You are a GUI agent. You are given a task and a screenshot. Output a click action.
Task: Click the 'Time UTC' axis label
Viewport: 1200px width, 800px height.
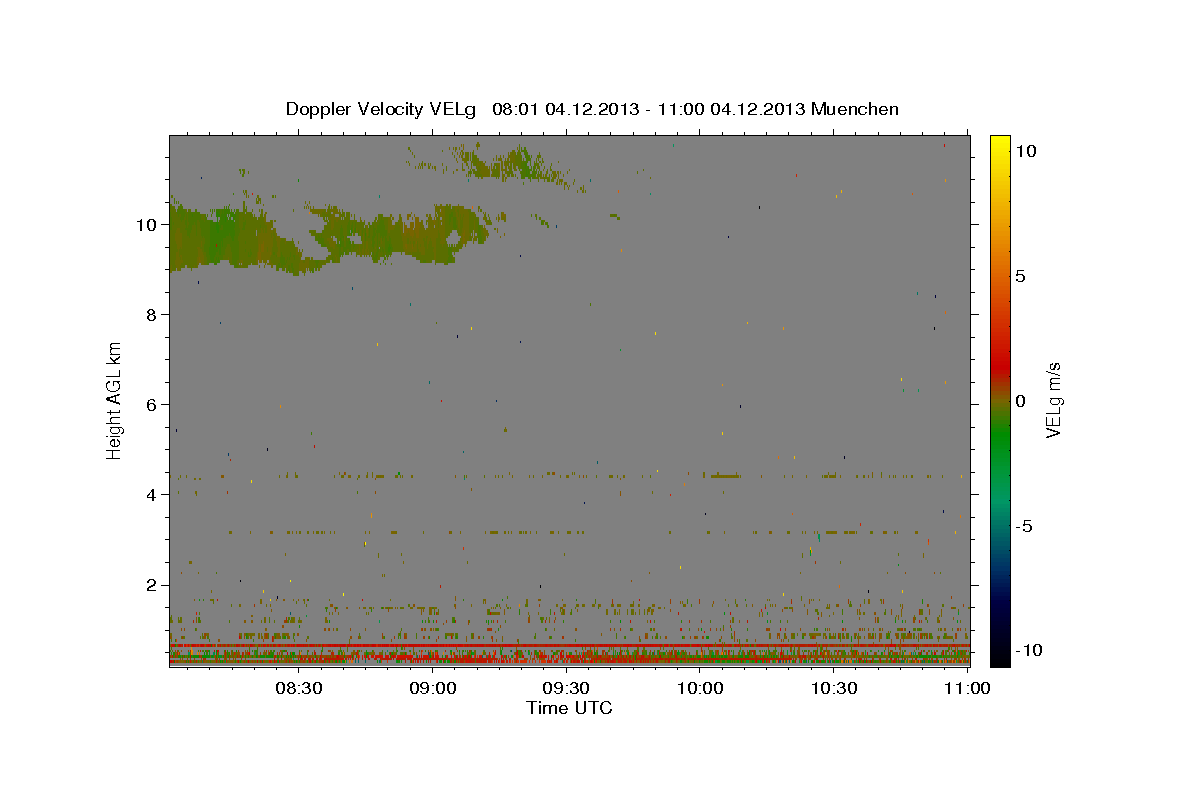point(569,708)
